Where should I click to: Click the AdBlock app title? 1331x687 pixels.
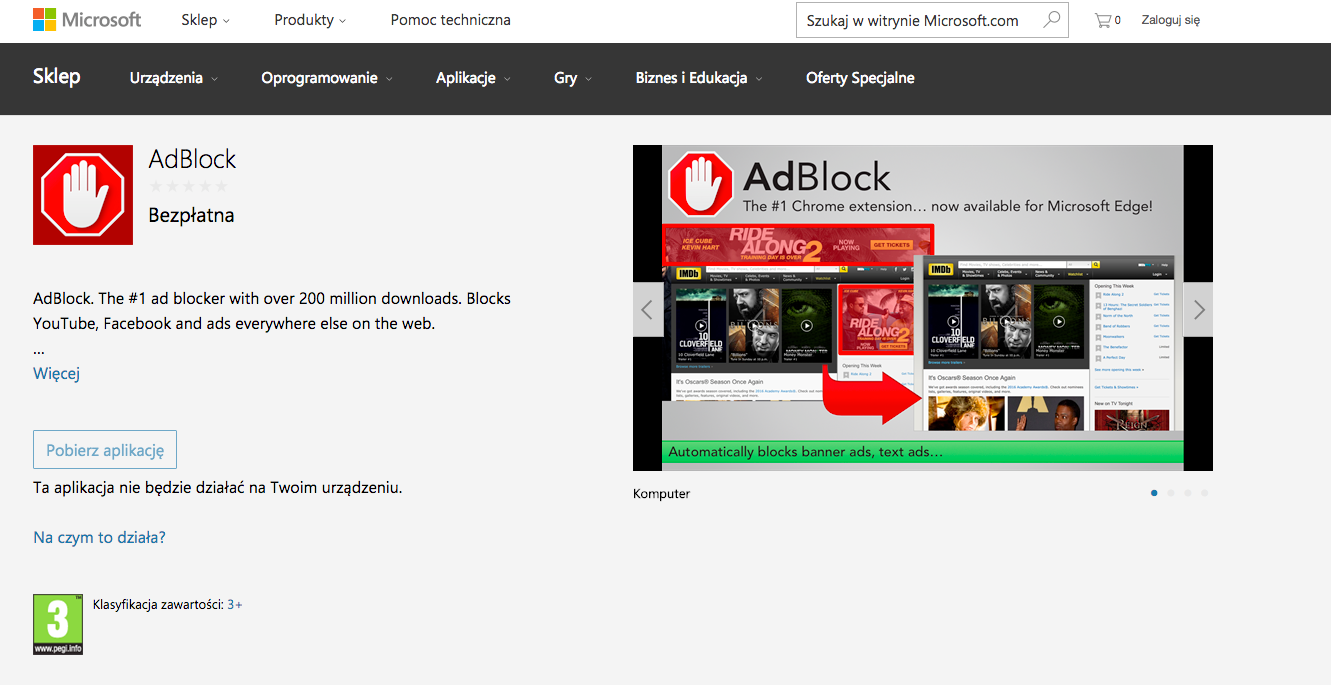pos(192,159)
